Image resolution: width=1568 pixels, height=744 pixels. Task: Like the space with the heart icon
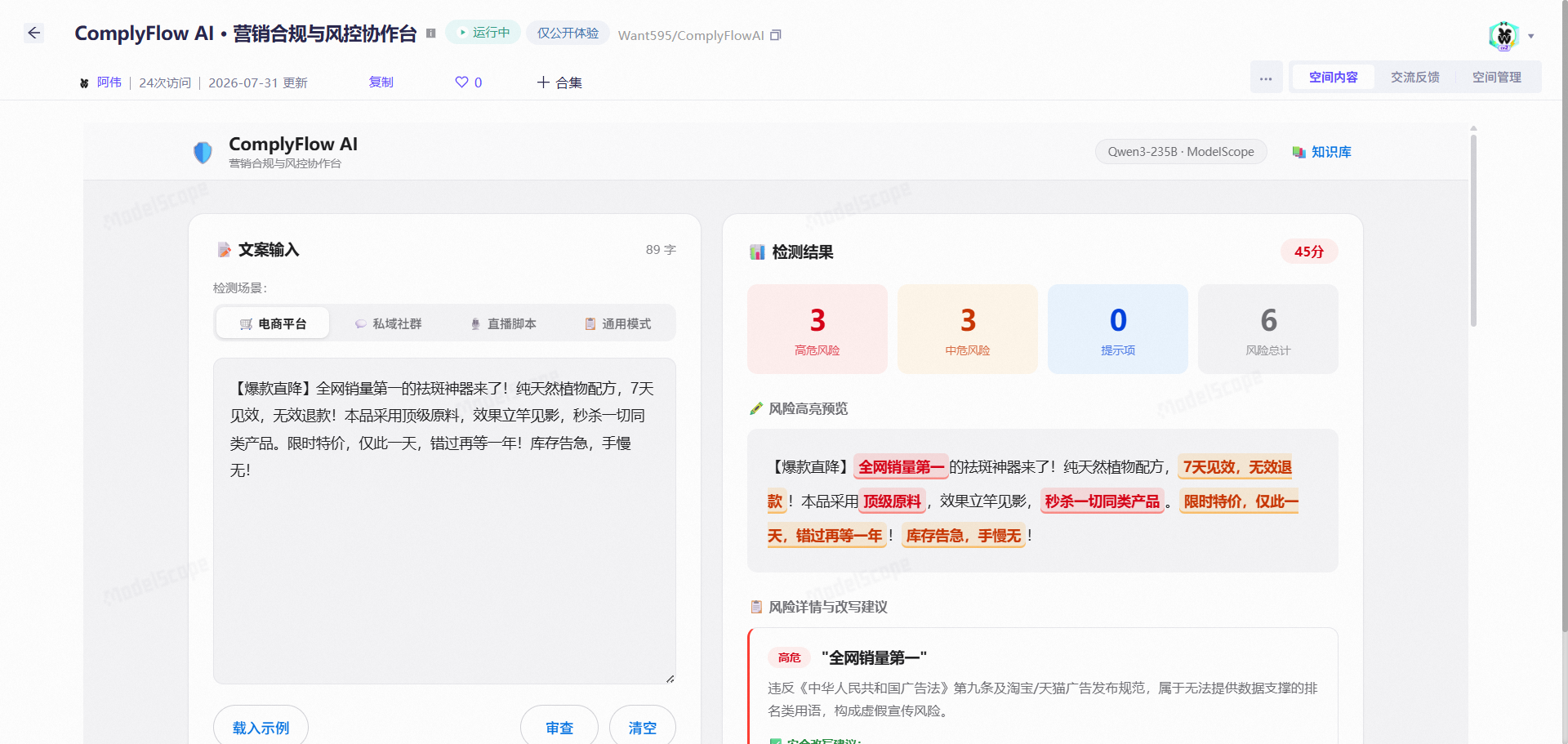(461, 82)
